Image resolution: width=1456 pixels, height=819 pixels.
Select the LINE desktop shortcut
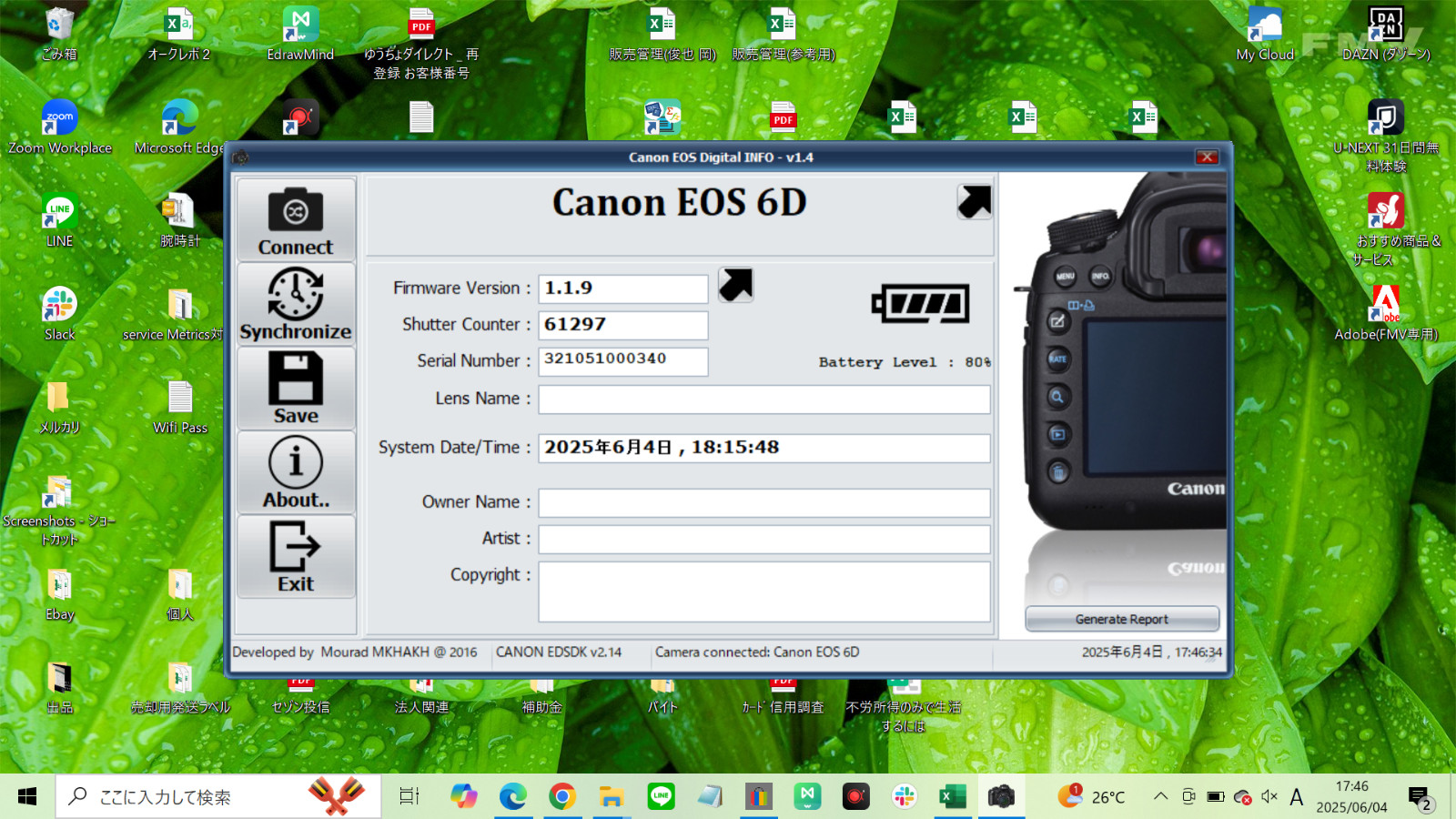(59, 221)
